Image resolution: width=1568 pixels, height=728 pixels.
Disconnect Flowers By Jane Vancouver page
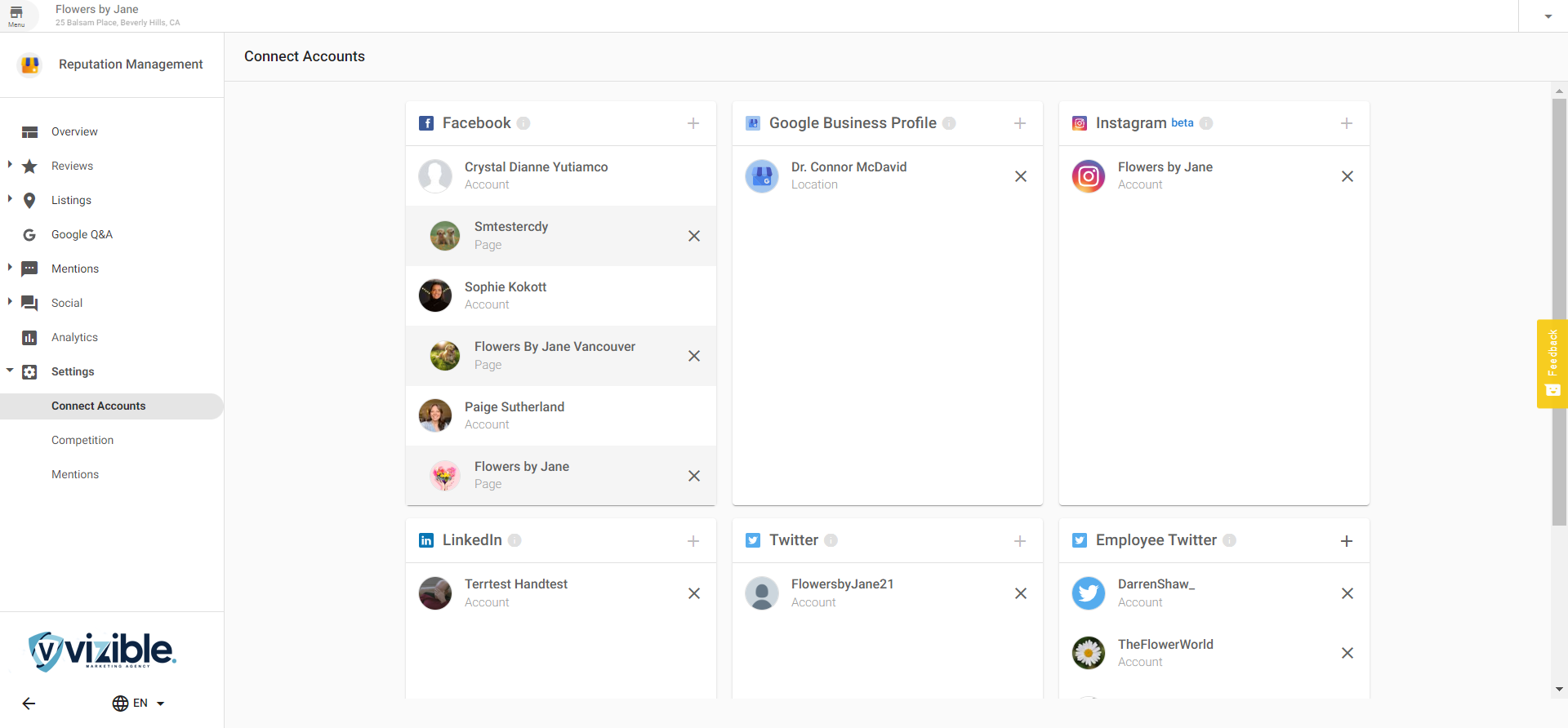(694, 356)
